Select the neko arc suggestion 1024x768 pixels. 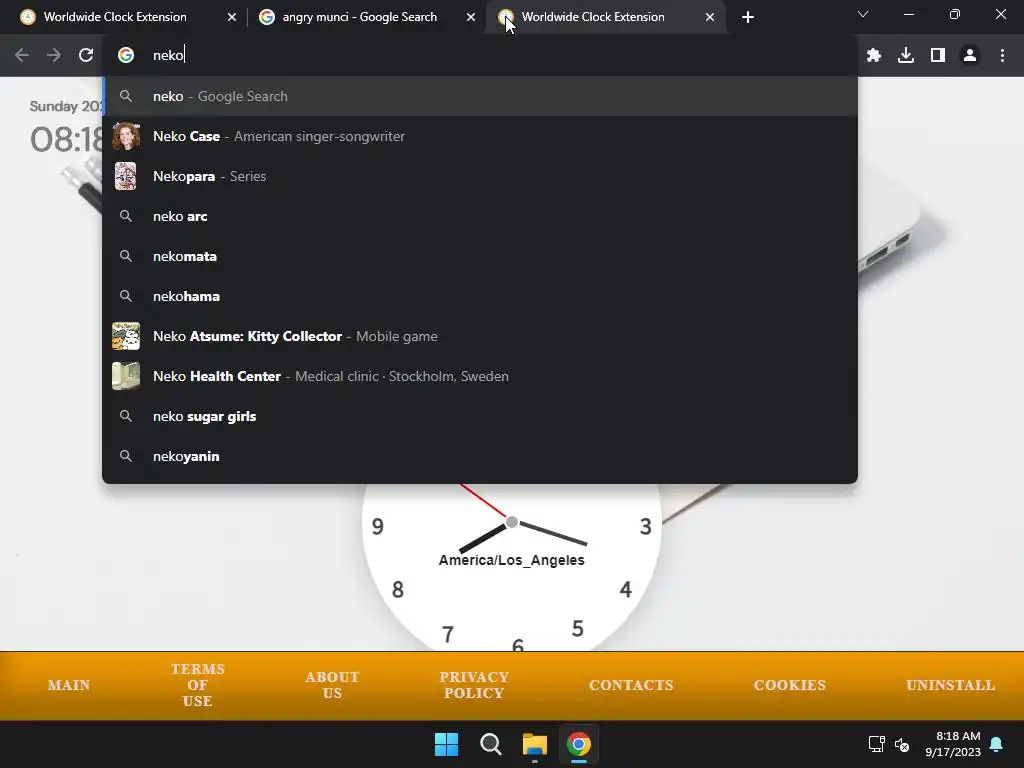480,216
